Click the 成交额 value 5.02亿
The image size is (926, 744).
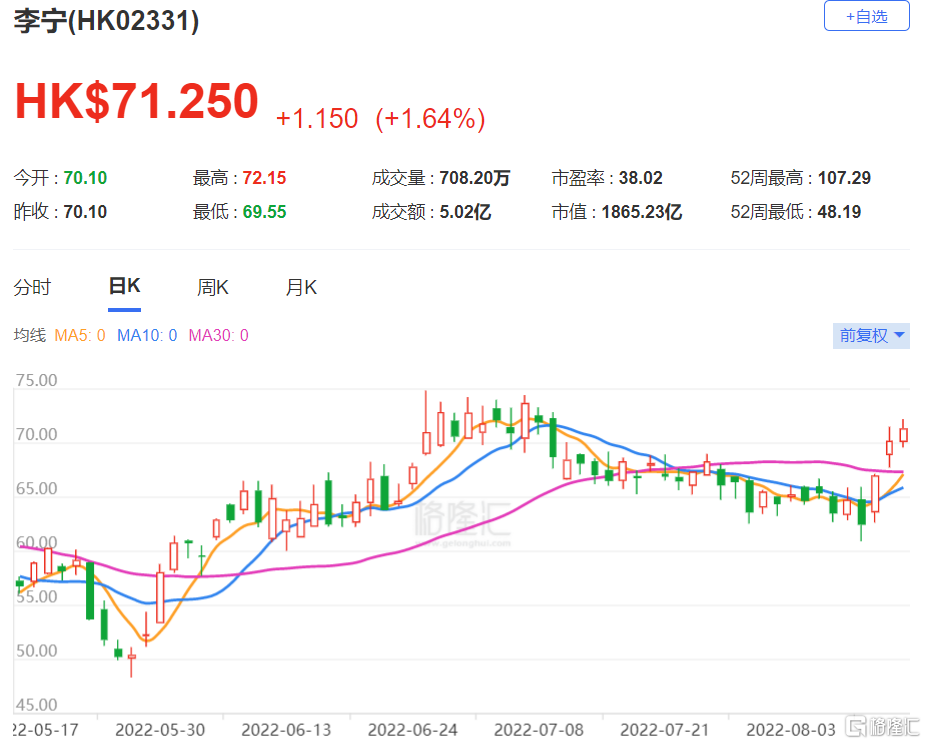click(x=465, y=211)
